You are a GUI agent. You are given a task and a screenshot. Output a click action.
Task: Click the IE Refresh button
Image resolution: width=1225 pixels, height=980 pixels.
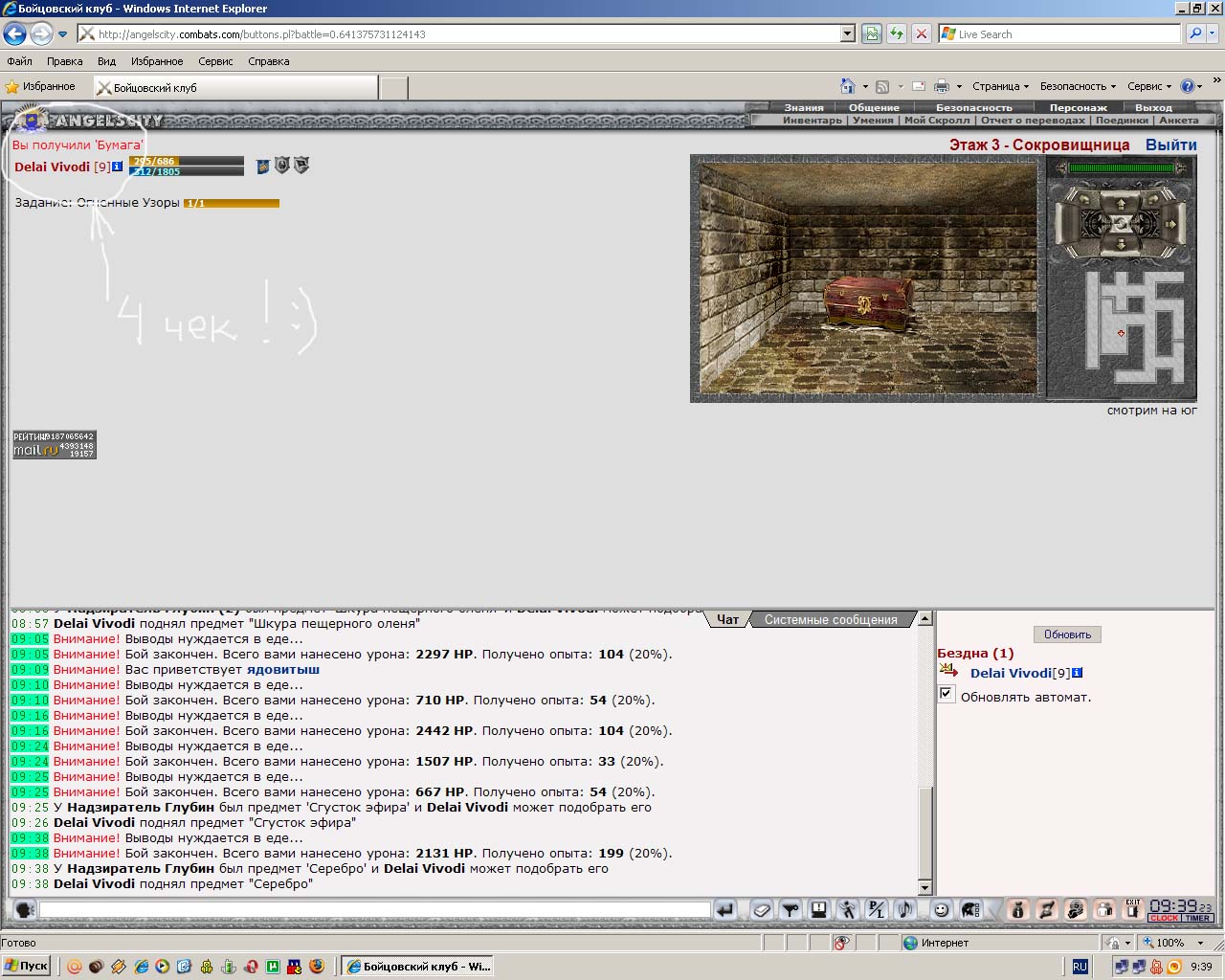pyautogui.click(x=896, y=33)
